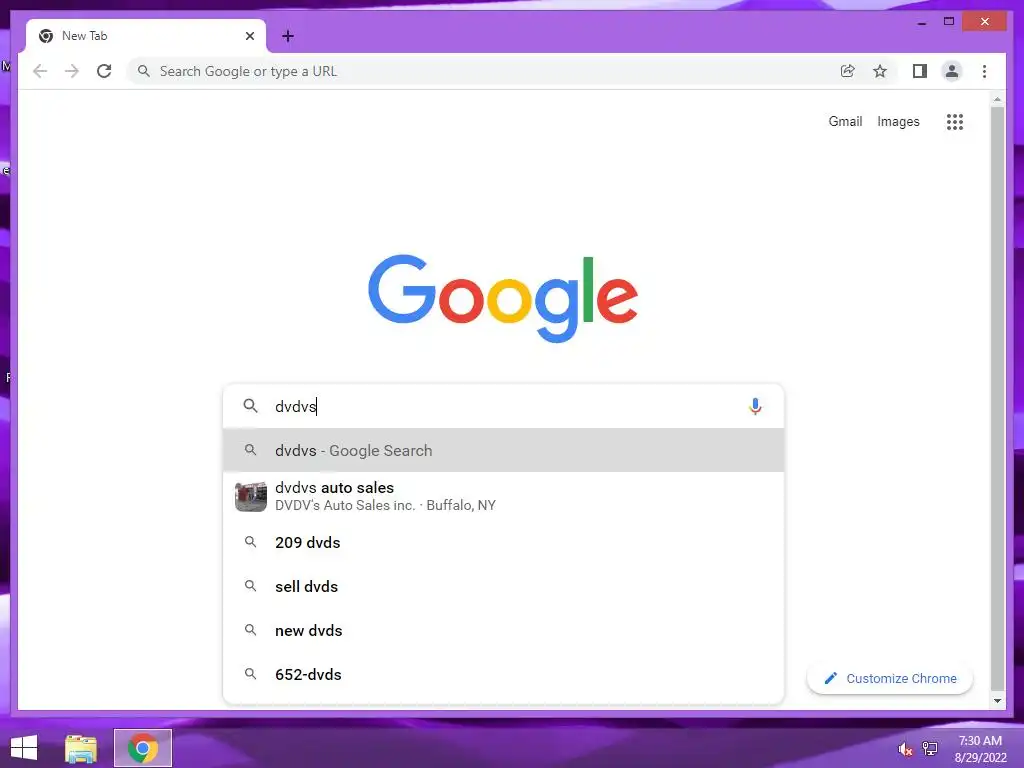
Task: Reload the page with refresh icon
Action: click(104, 71)
